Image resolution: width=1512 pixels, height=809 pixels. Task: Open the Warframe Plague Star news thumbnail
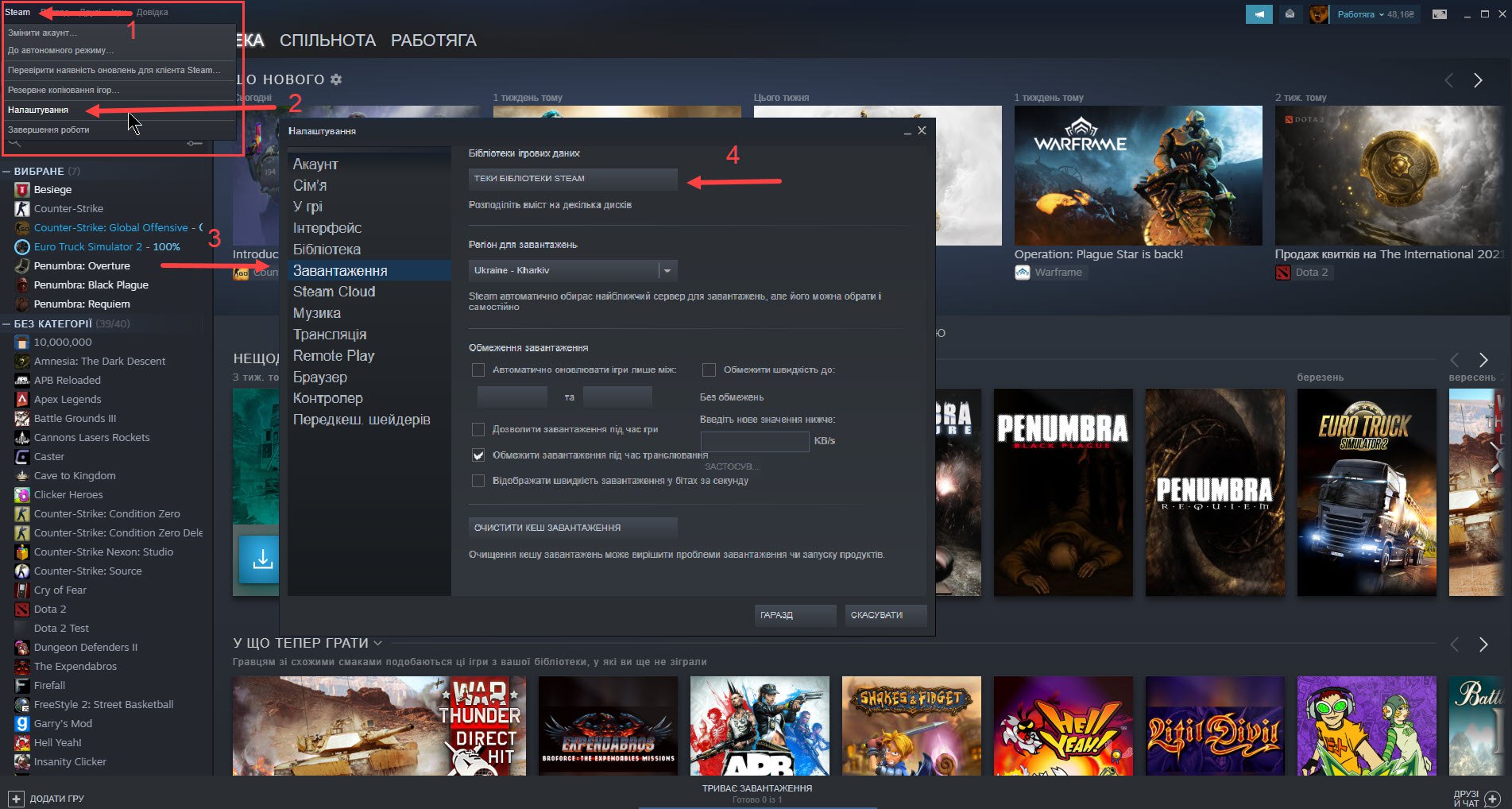click(1138, 175)
